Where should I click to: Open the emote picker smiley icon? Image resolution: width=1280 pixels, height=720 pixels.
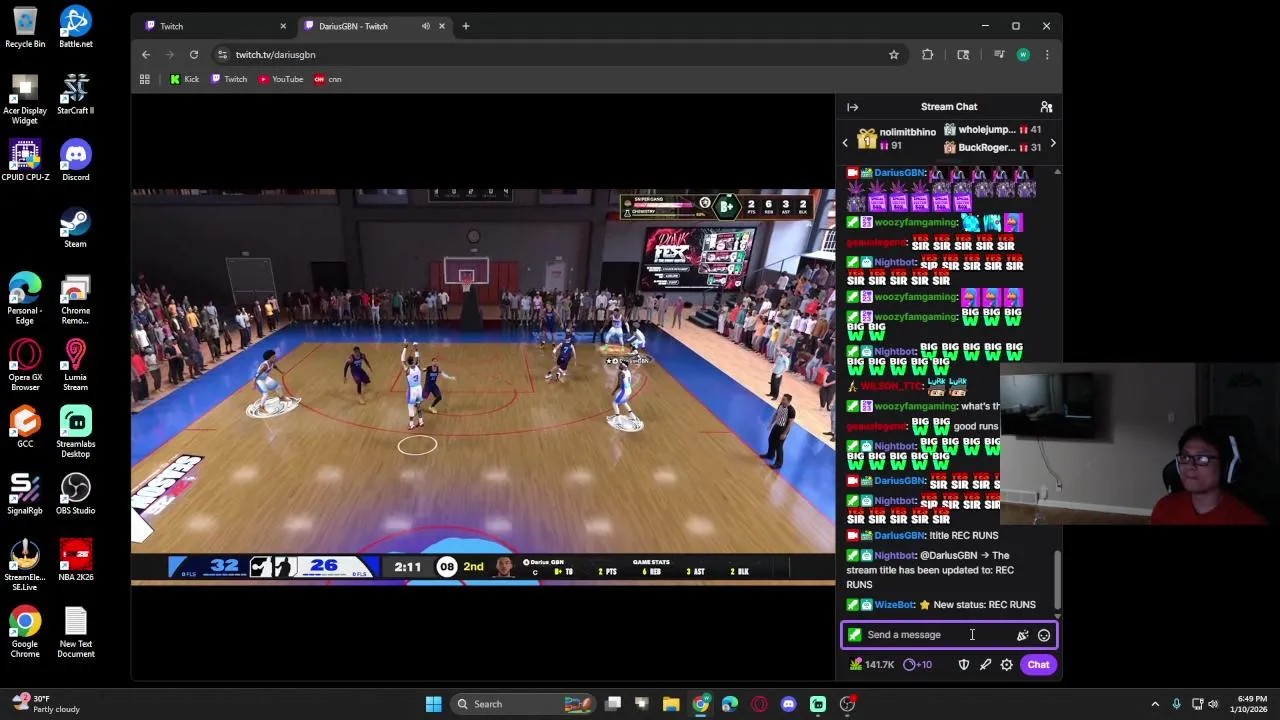tap(1044, 635)
